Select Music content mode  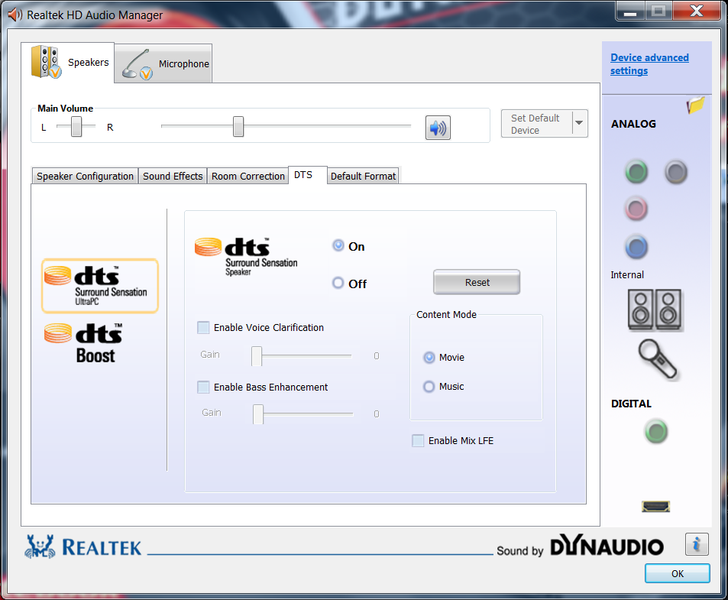point(429,386)
